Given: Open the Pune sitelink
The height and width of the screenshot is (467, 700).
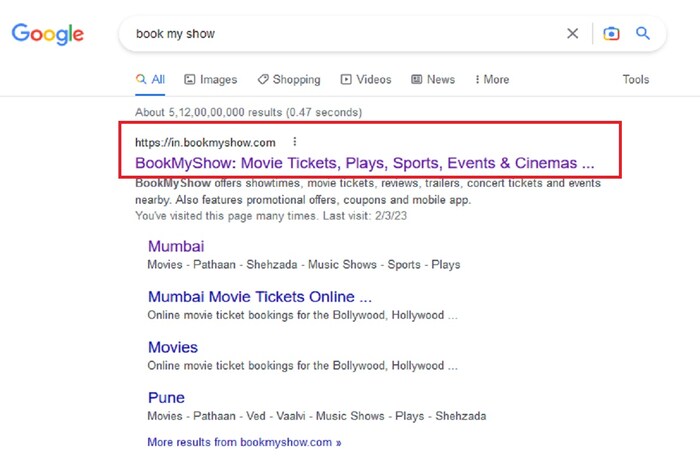Looking at the screenshot, I should 166,397.
